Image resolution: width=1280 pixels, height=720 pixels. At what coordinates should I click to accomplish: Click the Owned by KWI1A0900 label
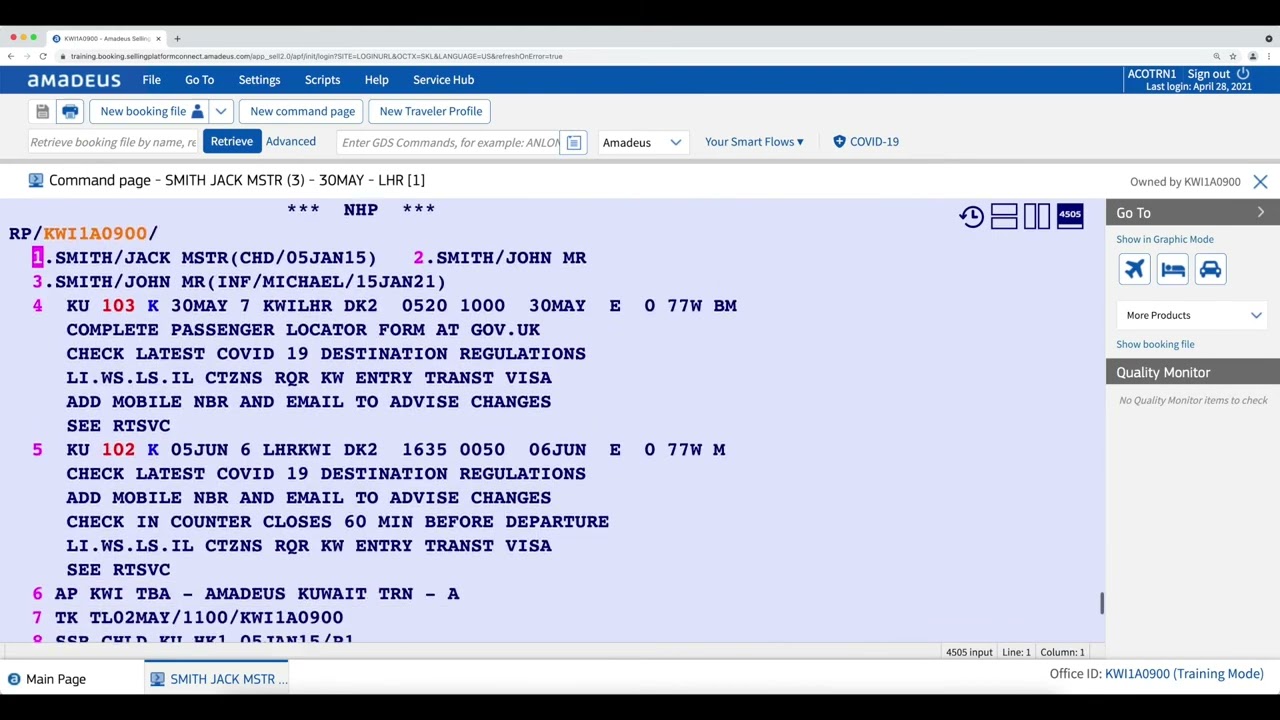pos(1185,182)
